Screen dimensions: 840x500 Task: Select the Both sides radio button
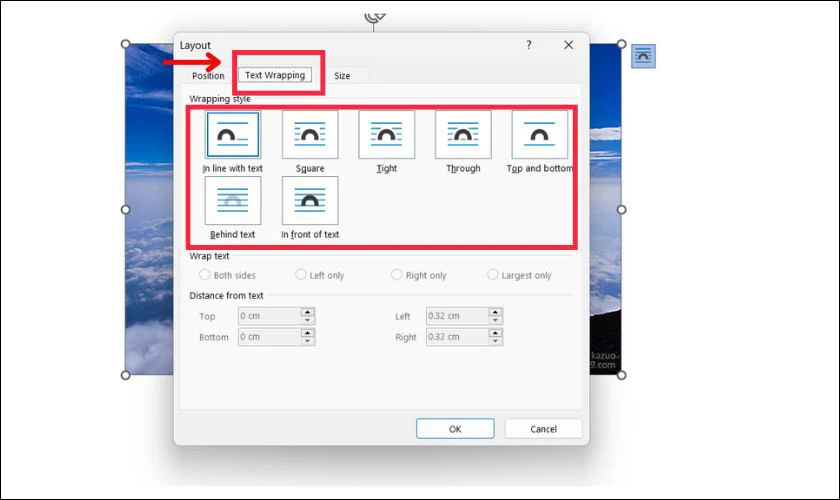(x=205, y=274)
